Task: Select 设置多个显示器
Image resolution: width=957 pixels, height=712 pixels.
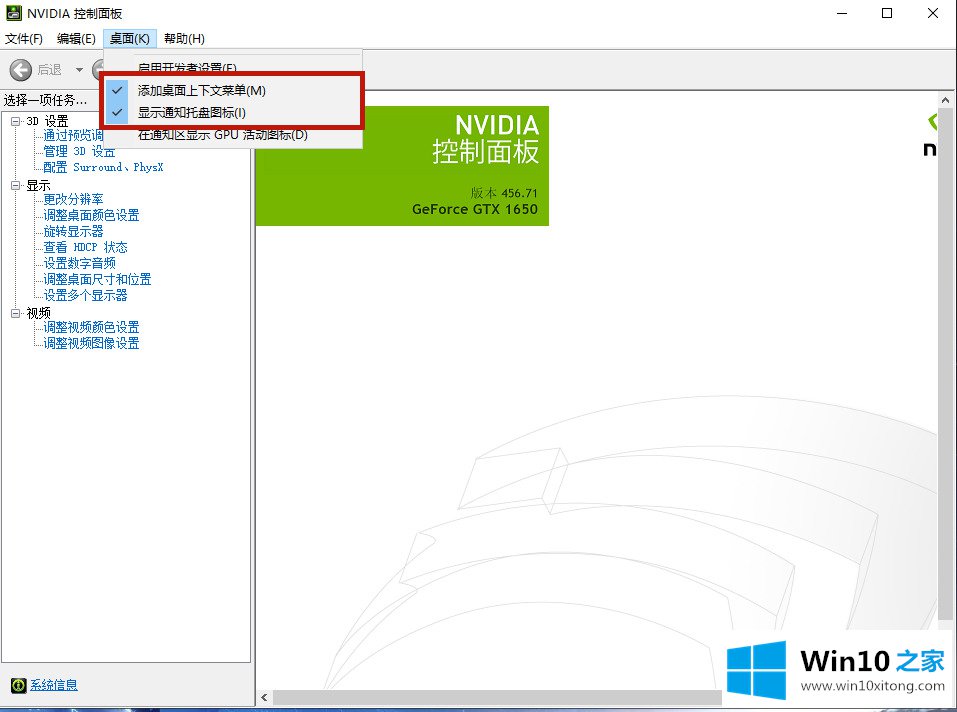Action: coord(85,295)
